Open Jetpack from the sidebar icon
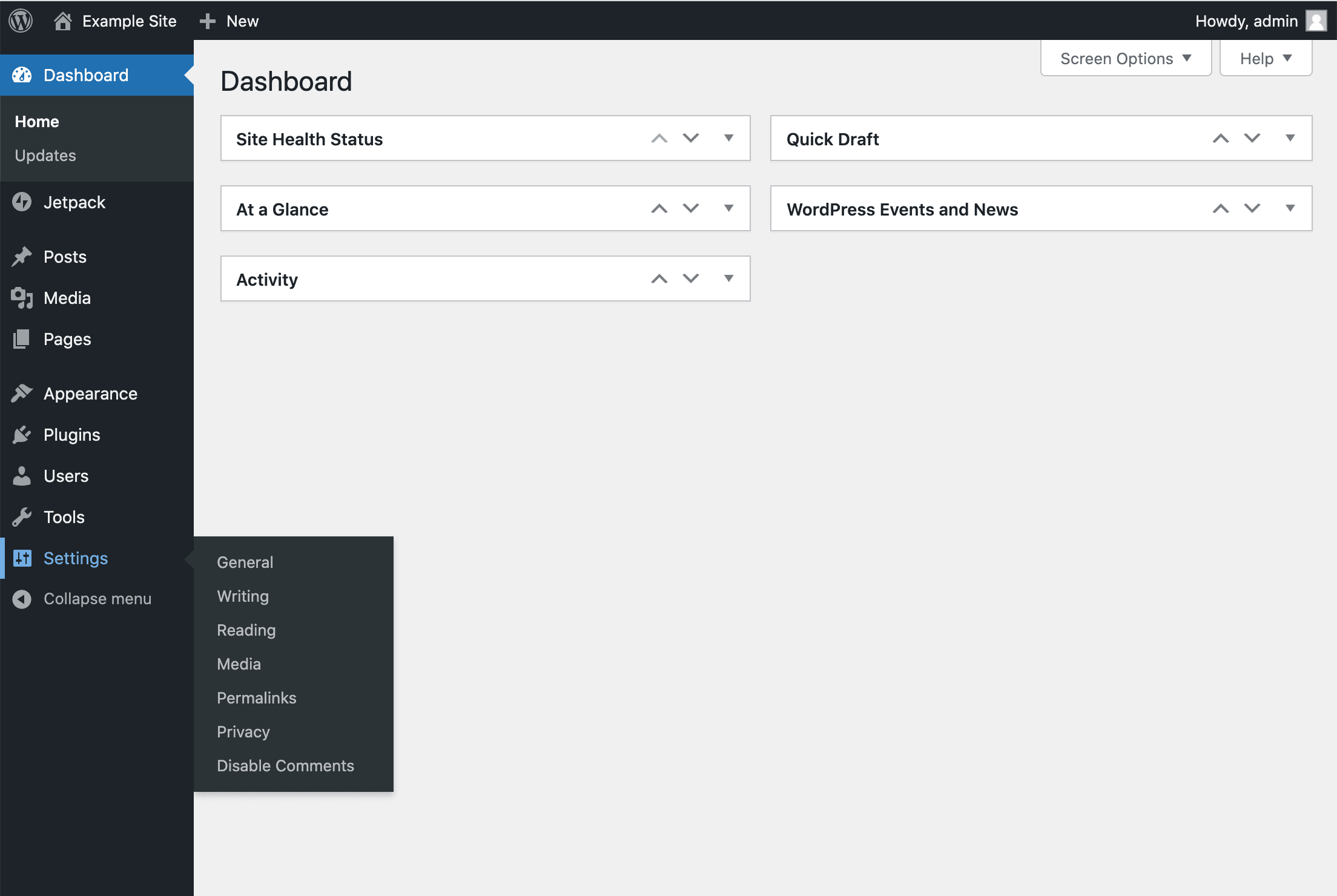 tap(22, 202)
